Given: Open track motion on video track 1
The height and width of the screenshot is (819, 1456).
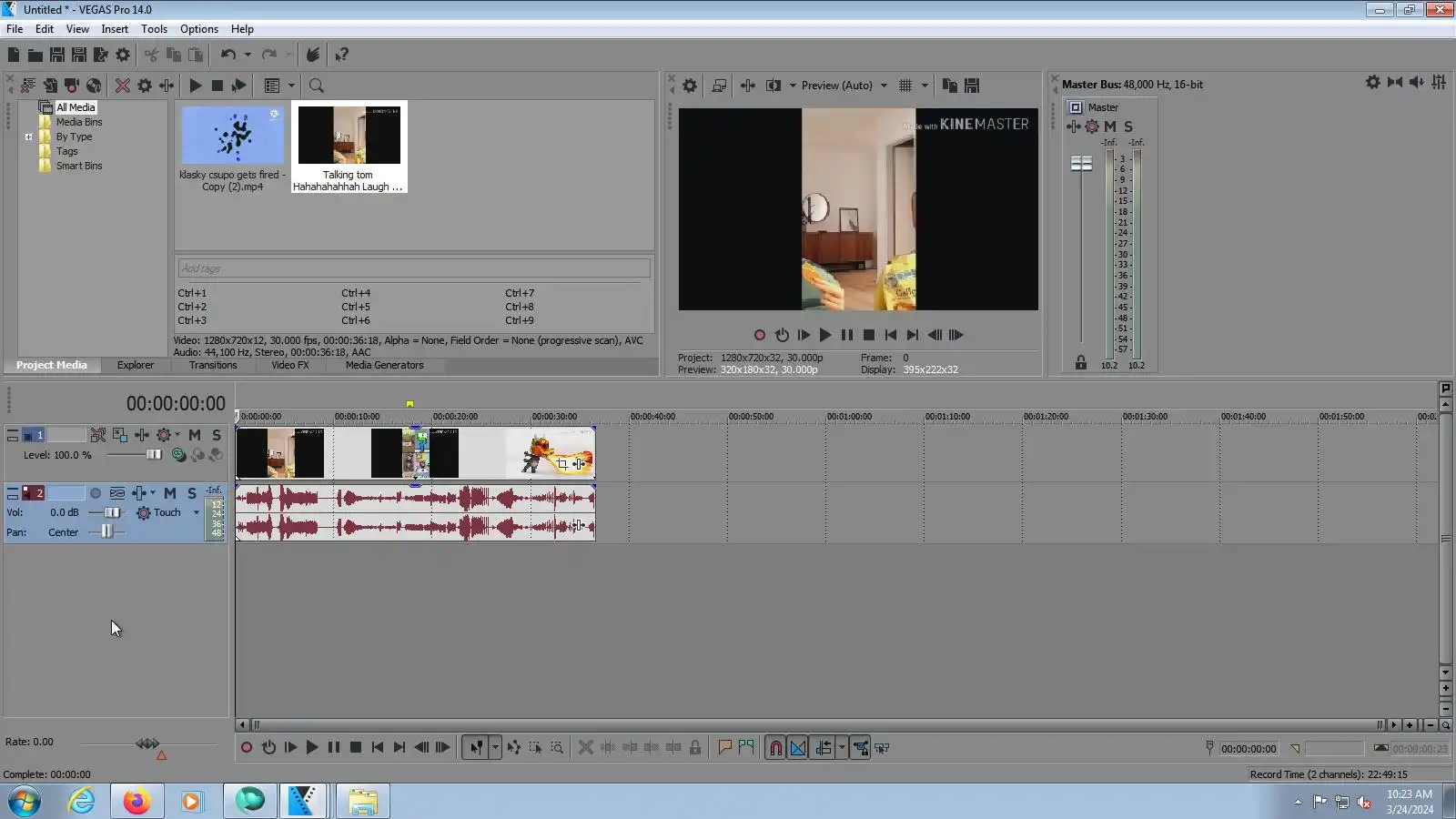Looking at the screenshot, I should [120, 435].
